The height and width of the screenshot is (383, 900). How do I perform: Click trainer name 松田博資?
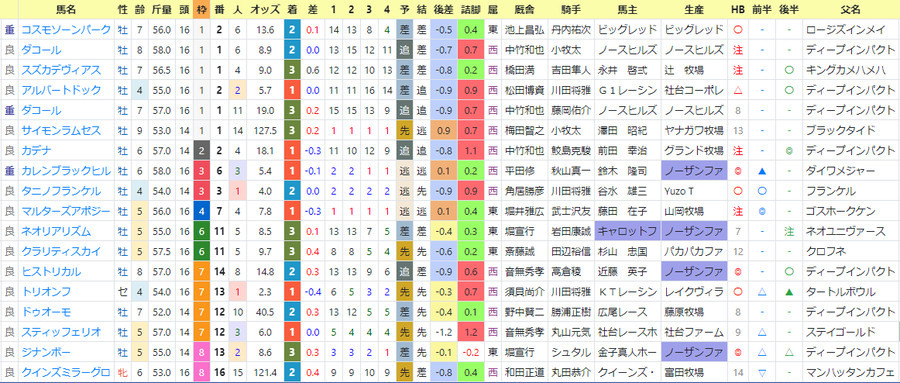click(x=525, y=90)
